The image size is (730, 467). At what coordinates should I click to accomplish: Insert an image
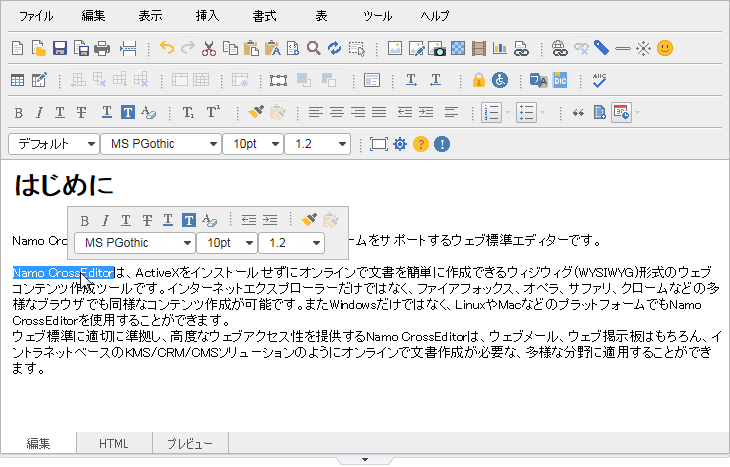395,48
